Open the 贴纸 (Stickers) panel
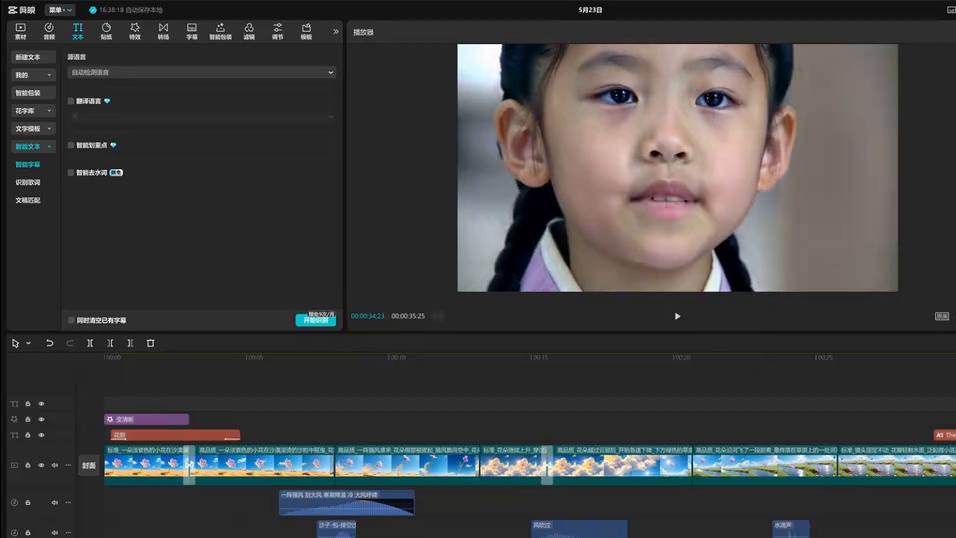 pyautogui.click(x=106, y=31)
